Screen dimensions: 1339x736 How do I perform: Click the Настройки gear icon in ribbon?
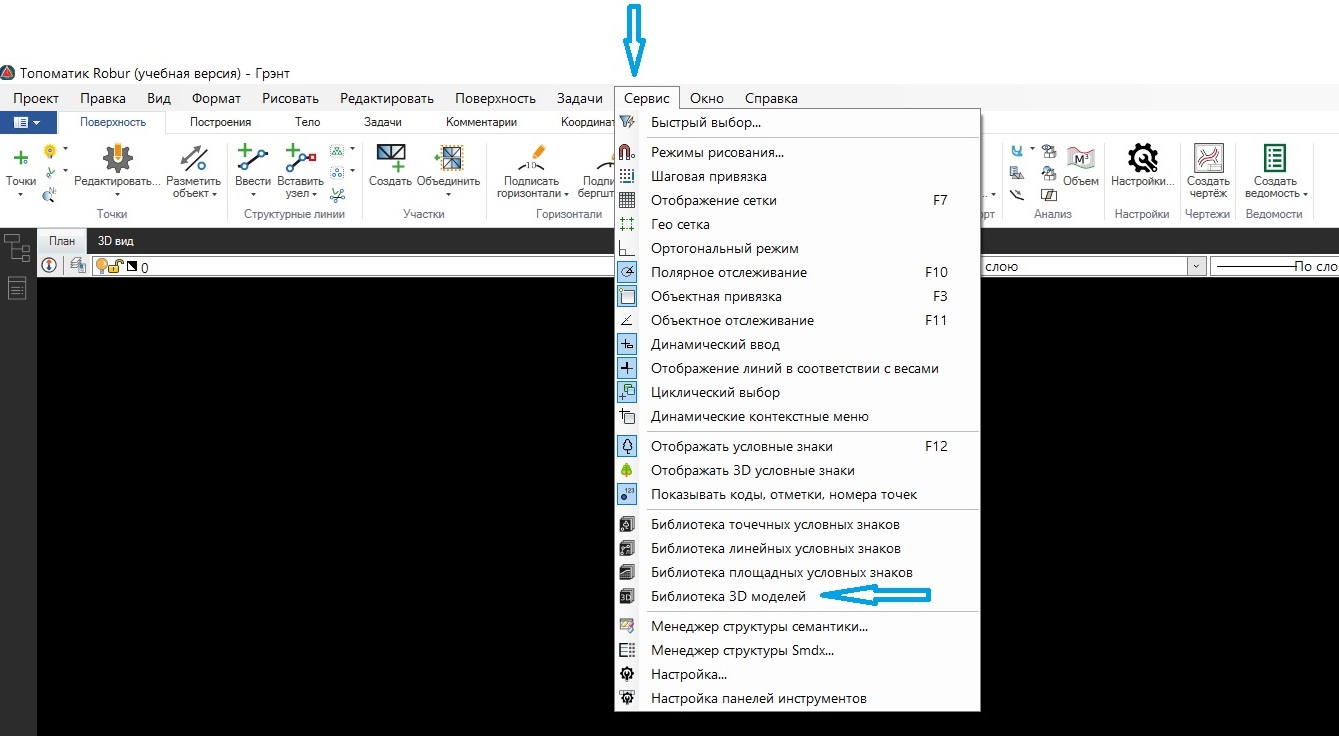[1142, 160]
